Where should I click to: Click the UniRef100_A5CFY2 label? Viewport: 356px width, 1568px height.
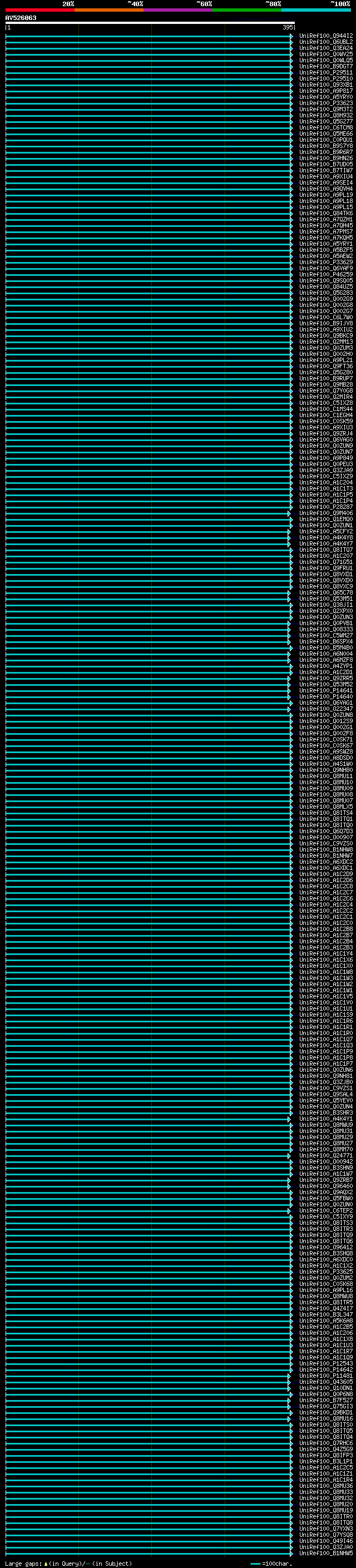326,531
